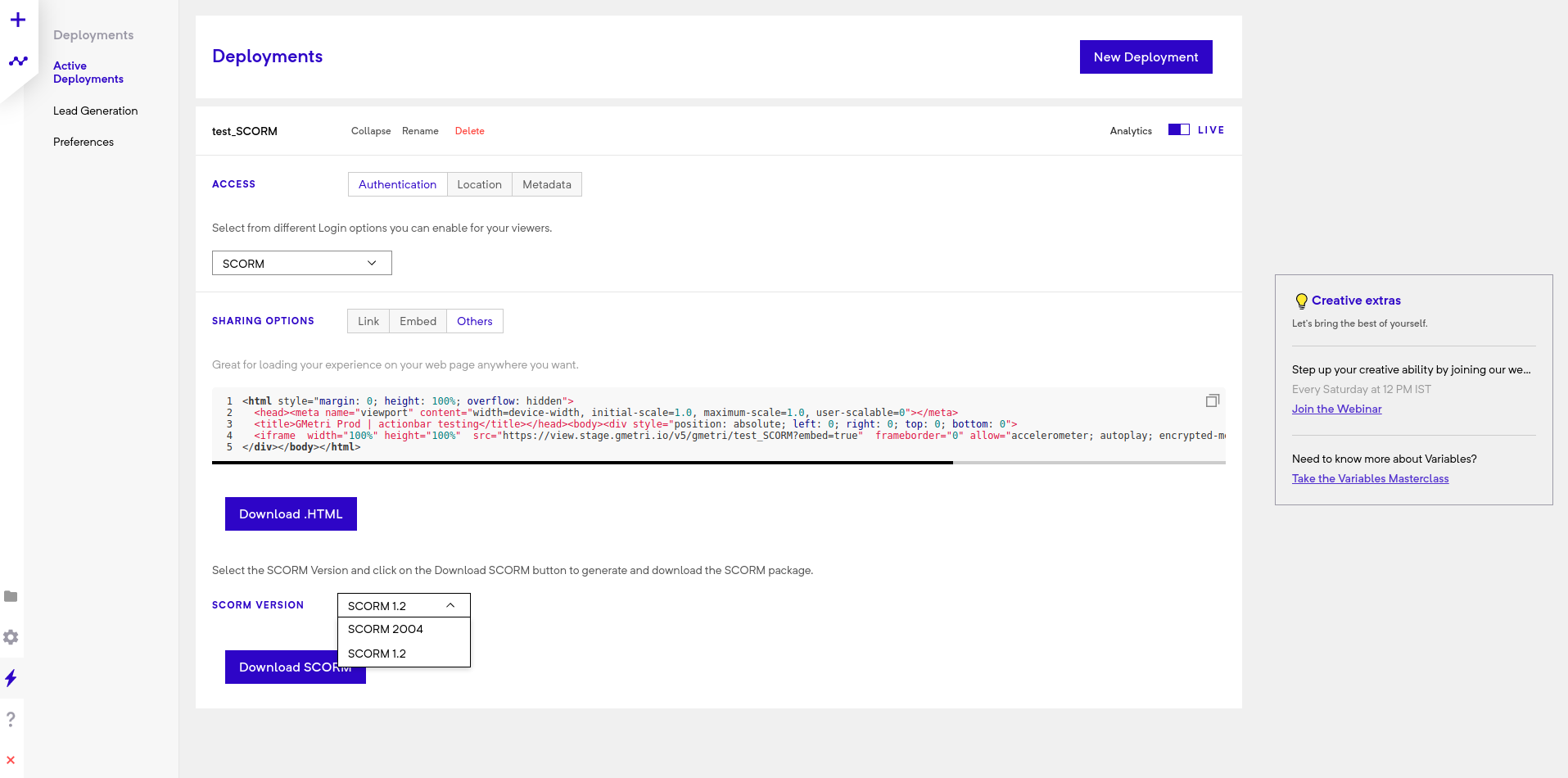
Task: Open the SCORM login options dropdown
Action: coord(302,263)
